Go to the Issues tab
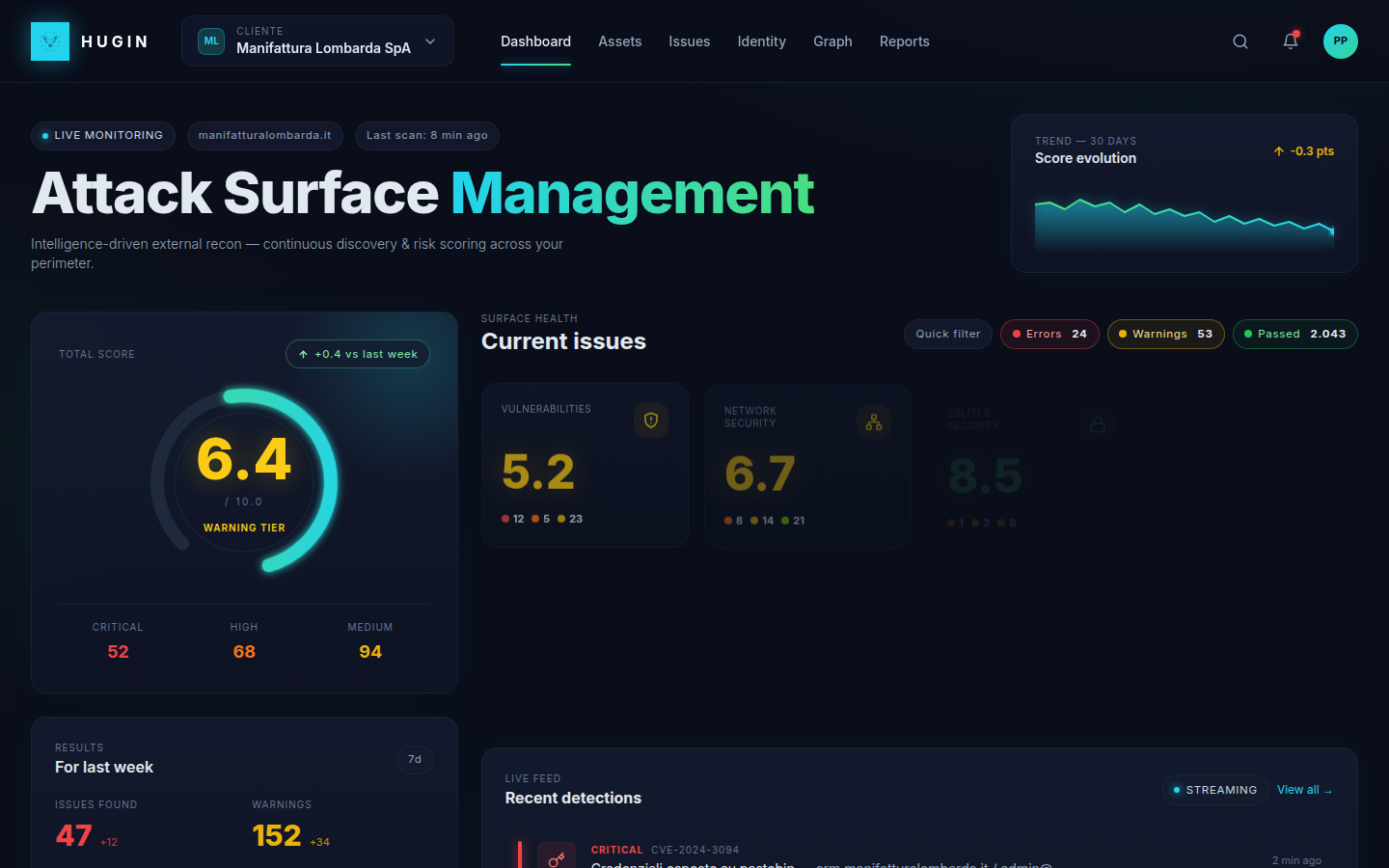The image size is (1389, 868). (x=690, y=41)
